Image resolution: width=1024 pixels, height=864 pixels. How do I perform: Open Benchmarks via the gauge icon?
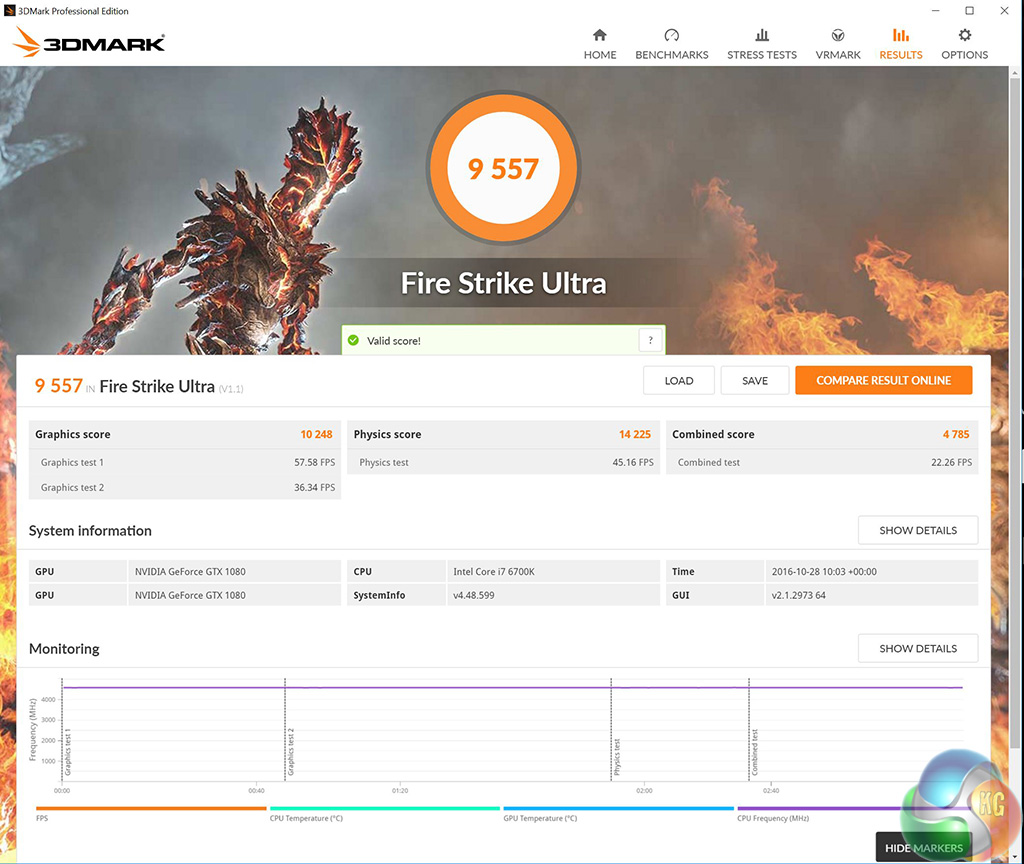point(672,35)
